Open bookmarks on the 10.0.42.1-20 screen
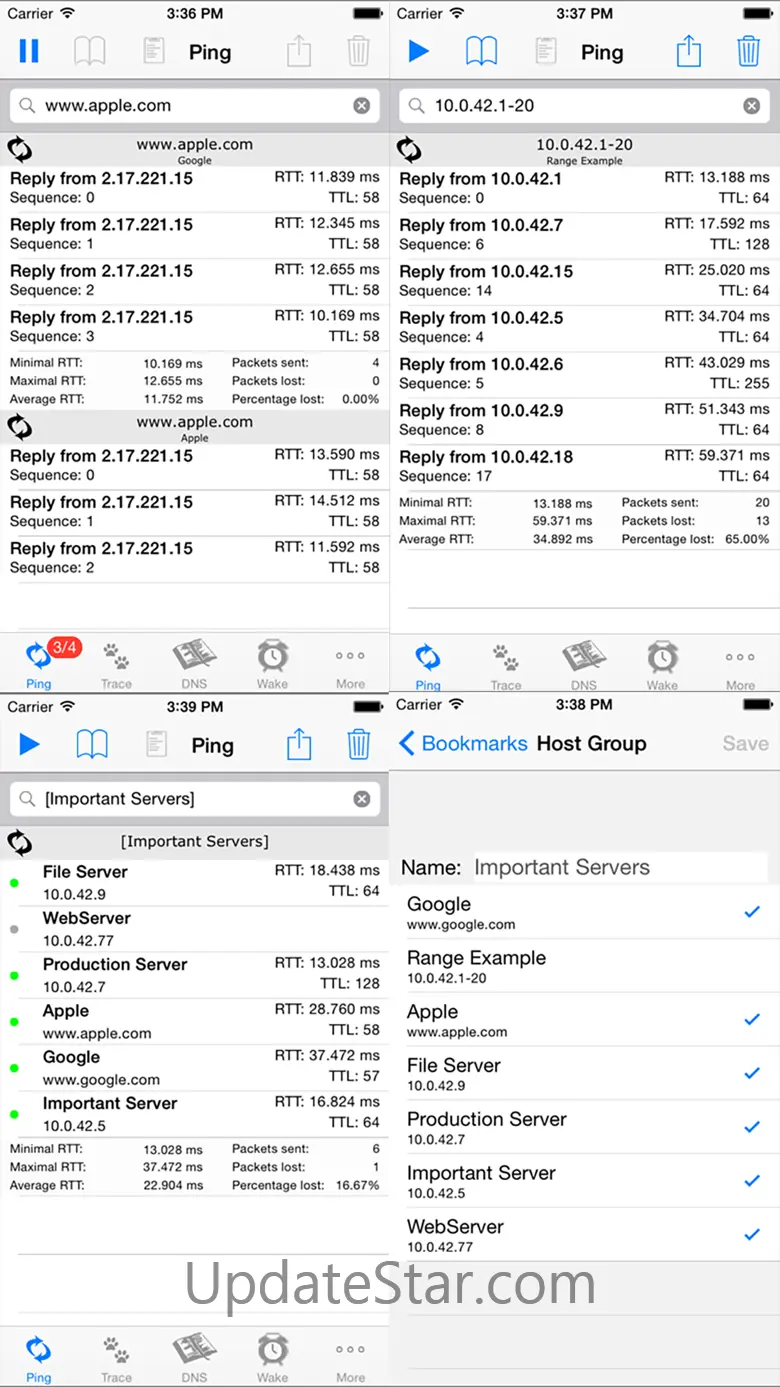 coord(481,51)
